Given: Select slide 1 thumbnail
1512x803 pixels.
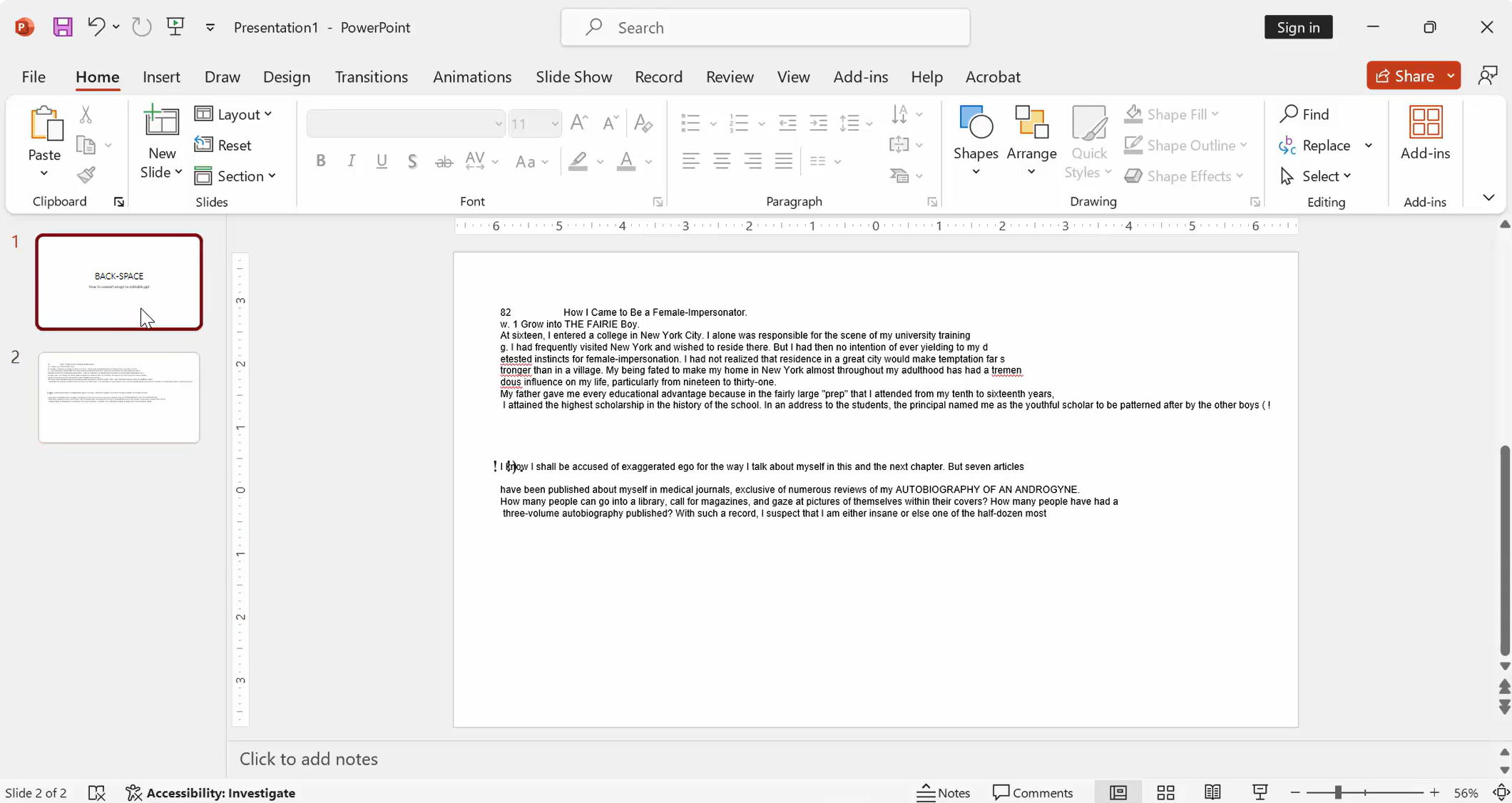Looking at the screenshot, I should point(119,282).
